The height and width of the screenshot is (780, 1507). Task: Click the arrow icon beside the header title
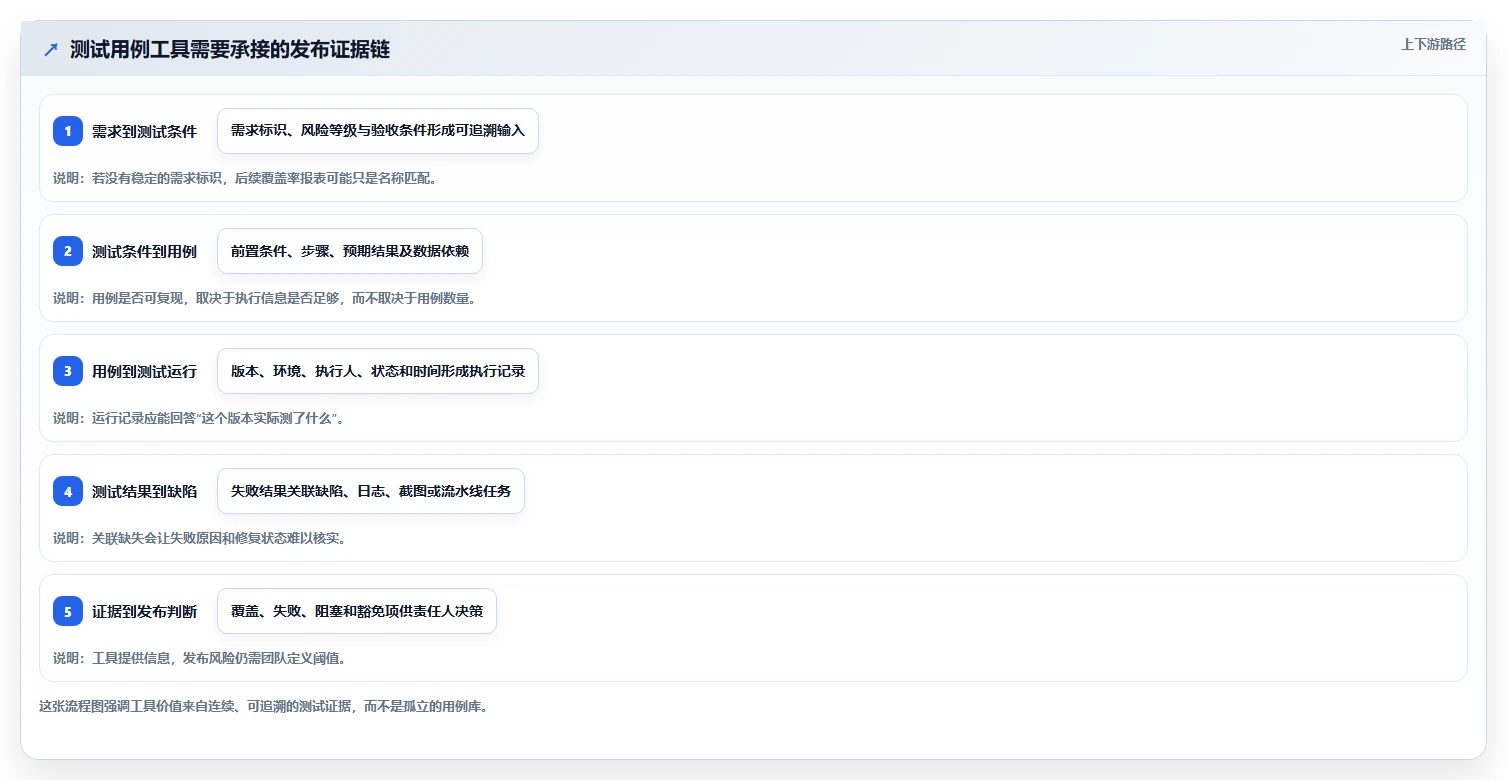[51, 49]
